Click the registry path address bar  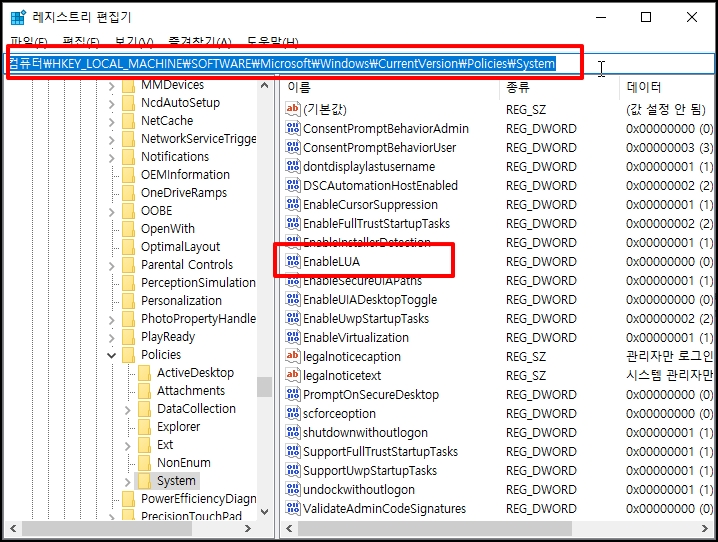(359, 64)
